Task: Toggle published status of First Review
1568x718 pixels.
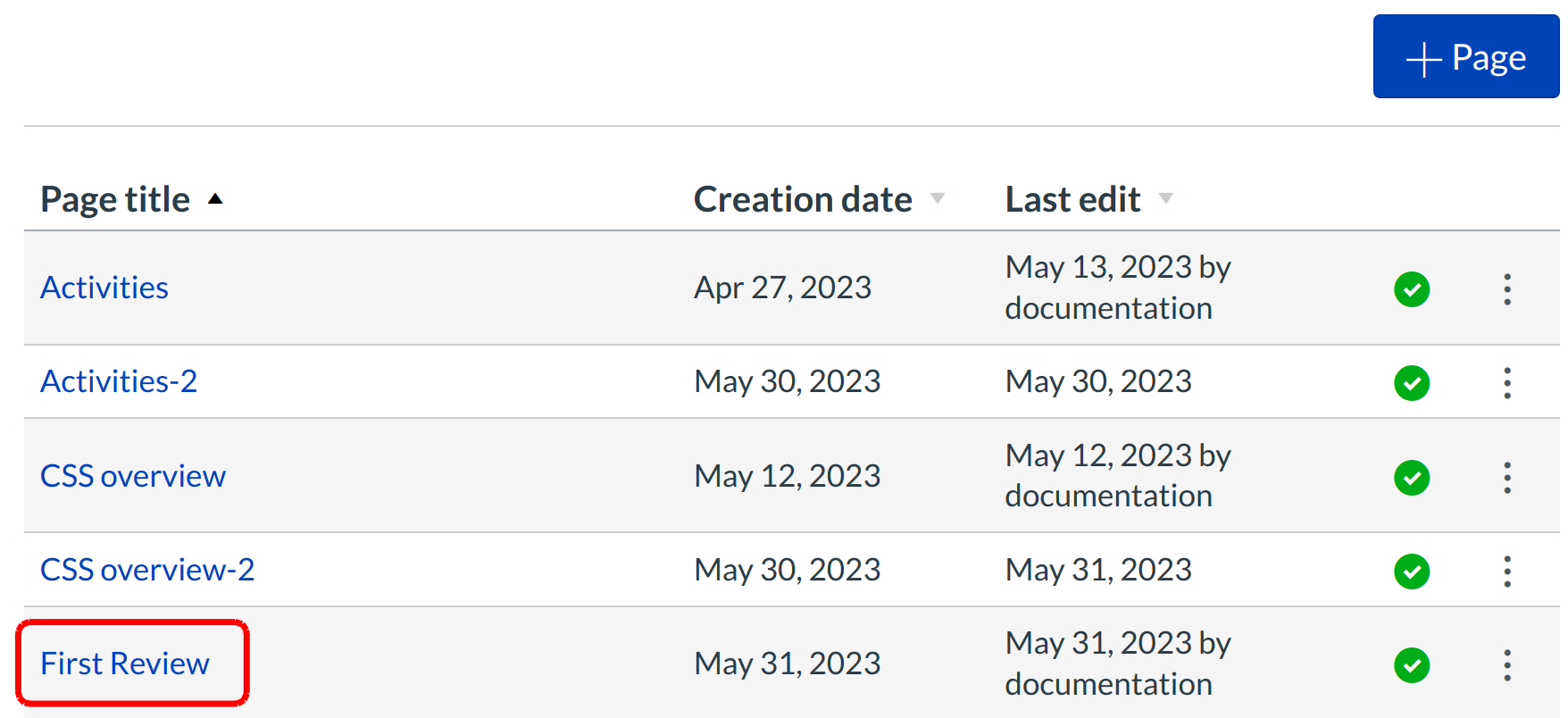Action: point(1412,665)
